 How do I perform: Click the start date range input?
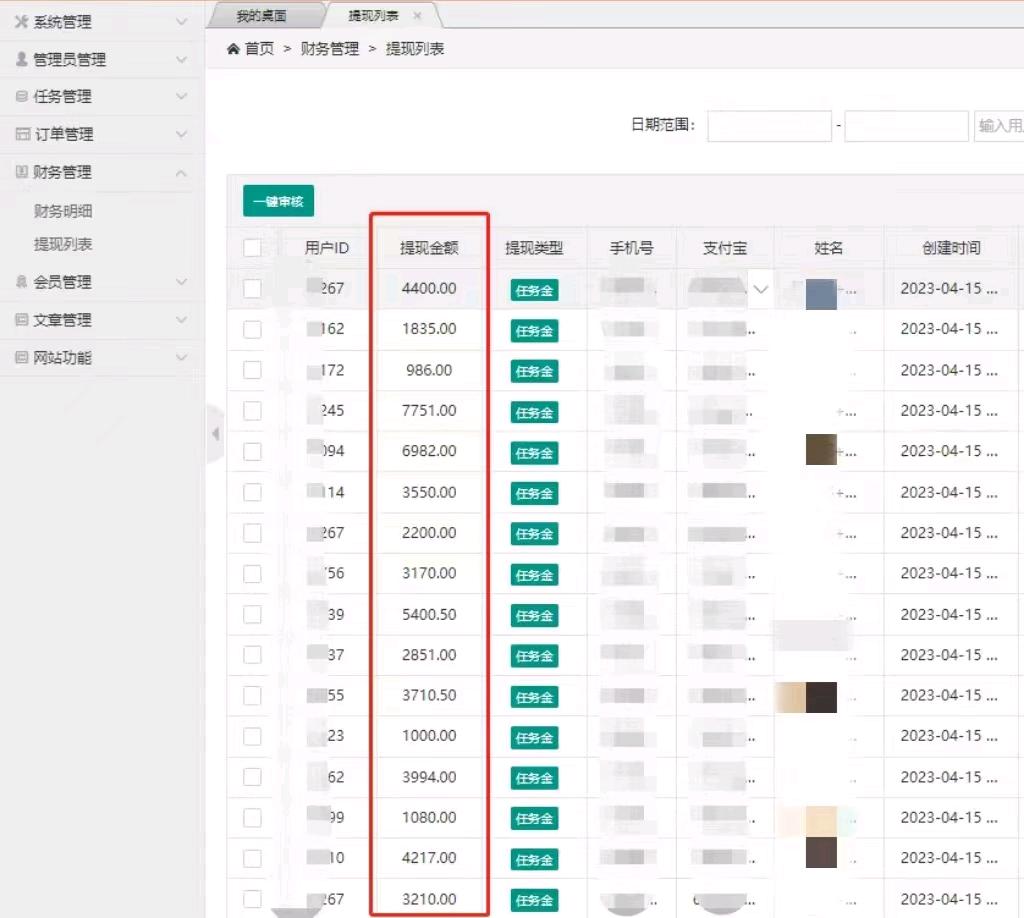pyautogui.click(x=769, y=126)
